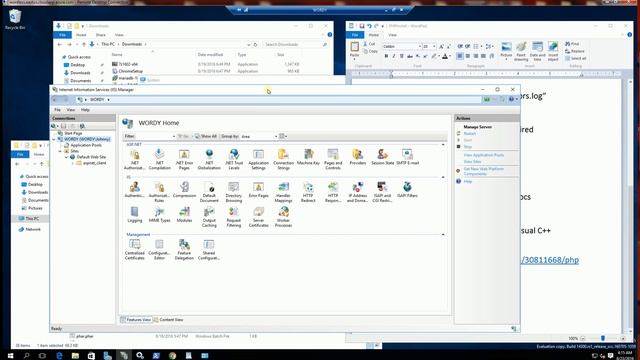The height and width of the screenshot is (360, 640).
Task: Open Handler Mappings feature
Action: [x=283, y=192]
